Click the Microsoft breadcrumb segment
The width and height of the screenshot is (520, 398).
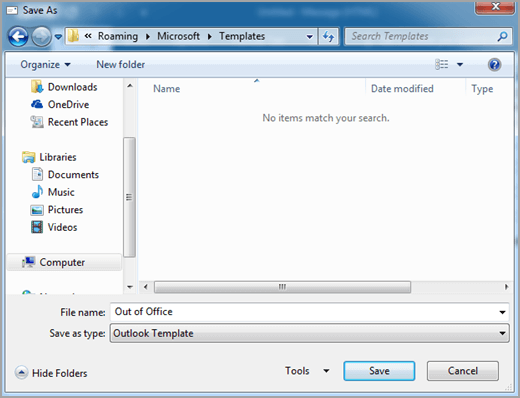(x=178, y=36)
